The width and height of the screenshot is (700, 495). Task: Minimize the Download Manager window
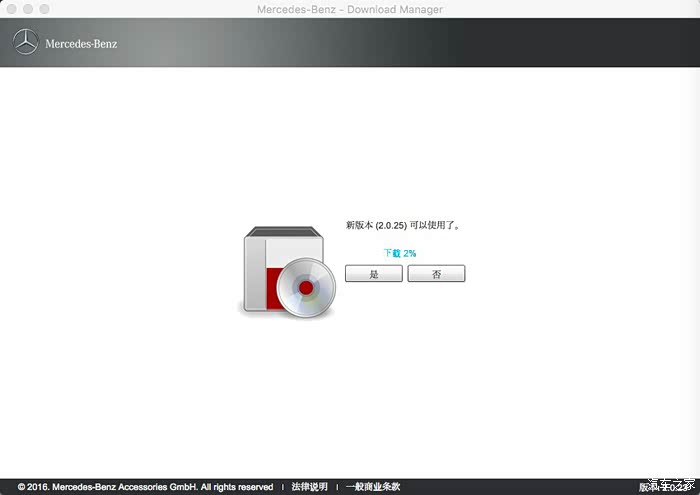pyautogui.click(x=28, y=9)
